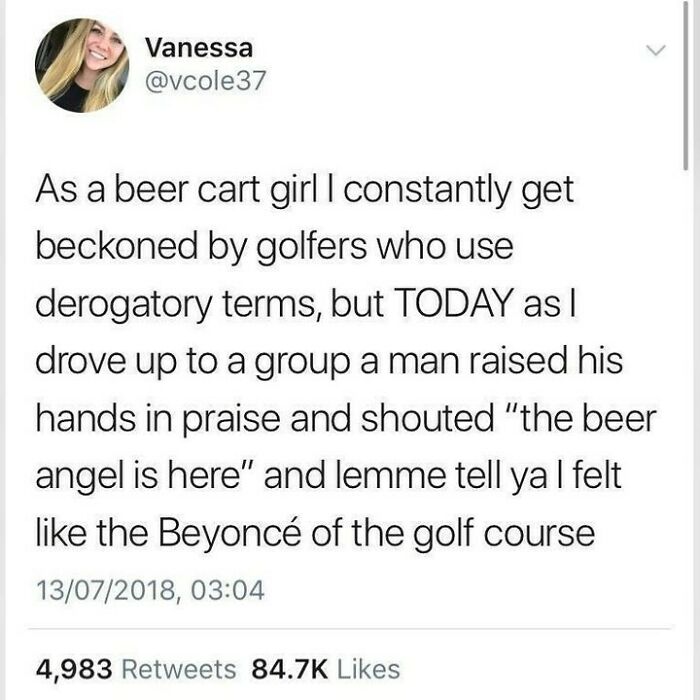The image size is (700, 700).
Task: Open Vanessa's profile picture
Action: click(x=82, y=65)
